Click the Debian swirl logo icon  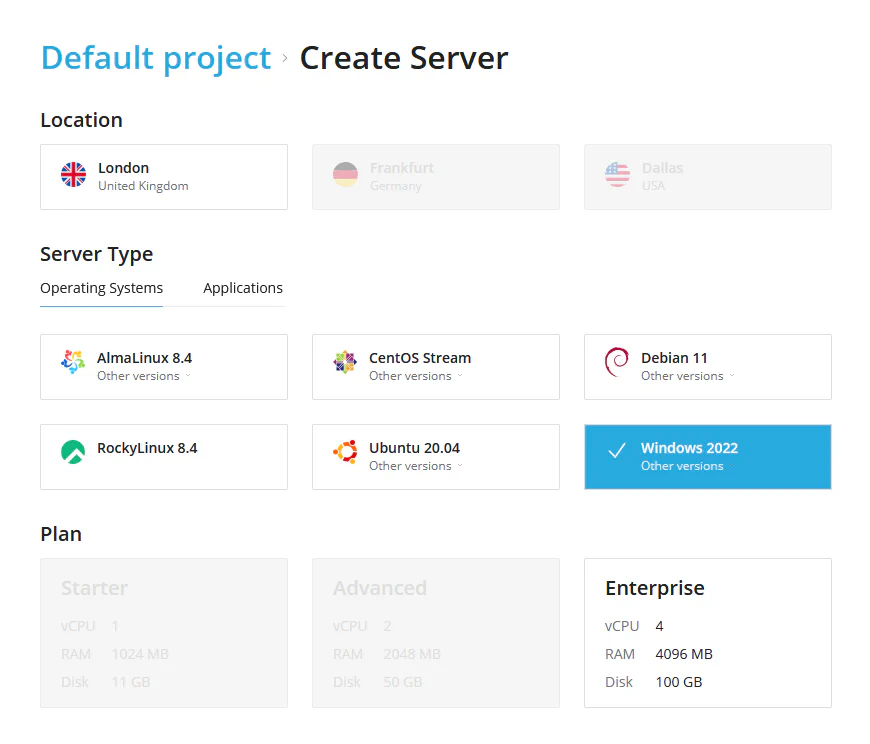click(x=617, y=362)
